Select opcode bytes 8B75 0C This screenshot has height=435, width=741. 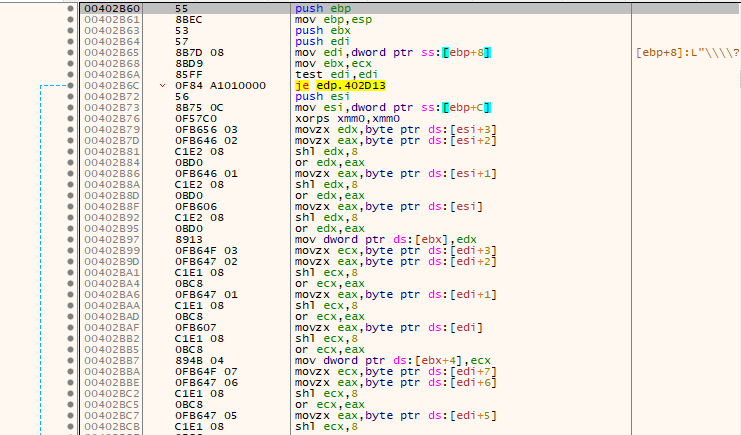pos(199,107)
